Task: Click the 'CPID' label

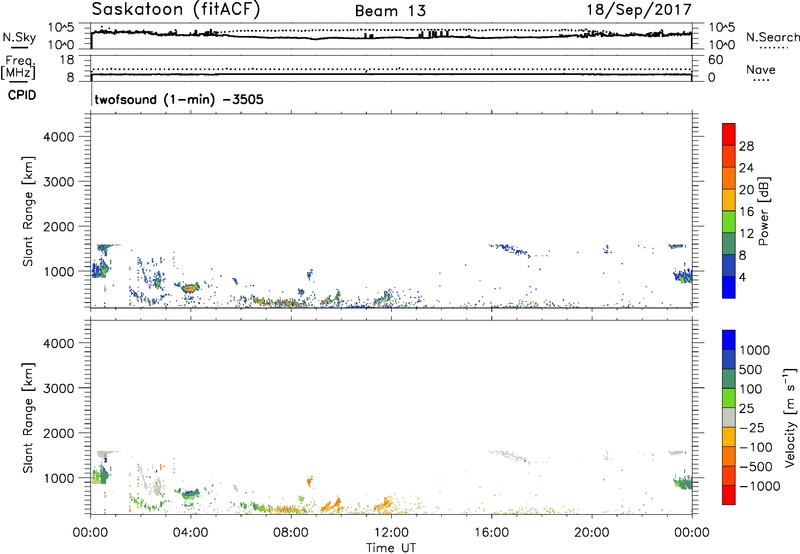Action: 22,95
